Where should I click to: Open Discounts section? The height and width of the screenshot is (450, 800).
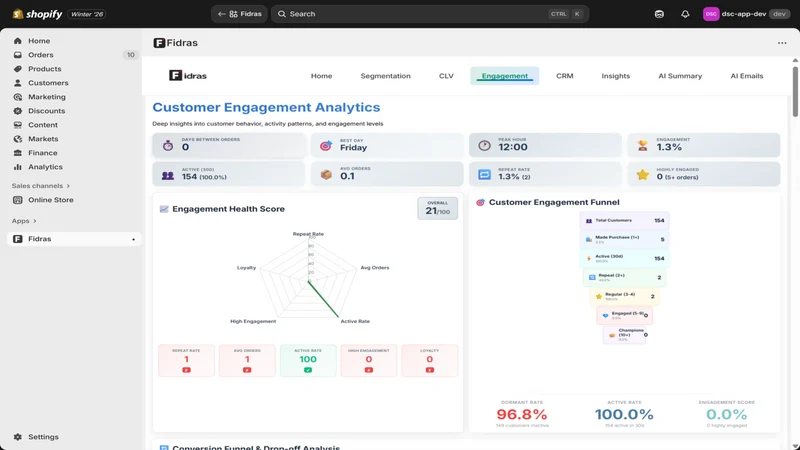click(x=46, y=111)
